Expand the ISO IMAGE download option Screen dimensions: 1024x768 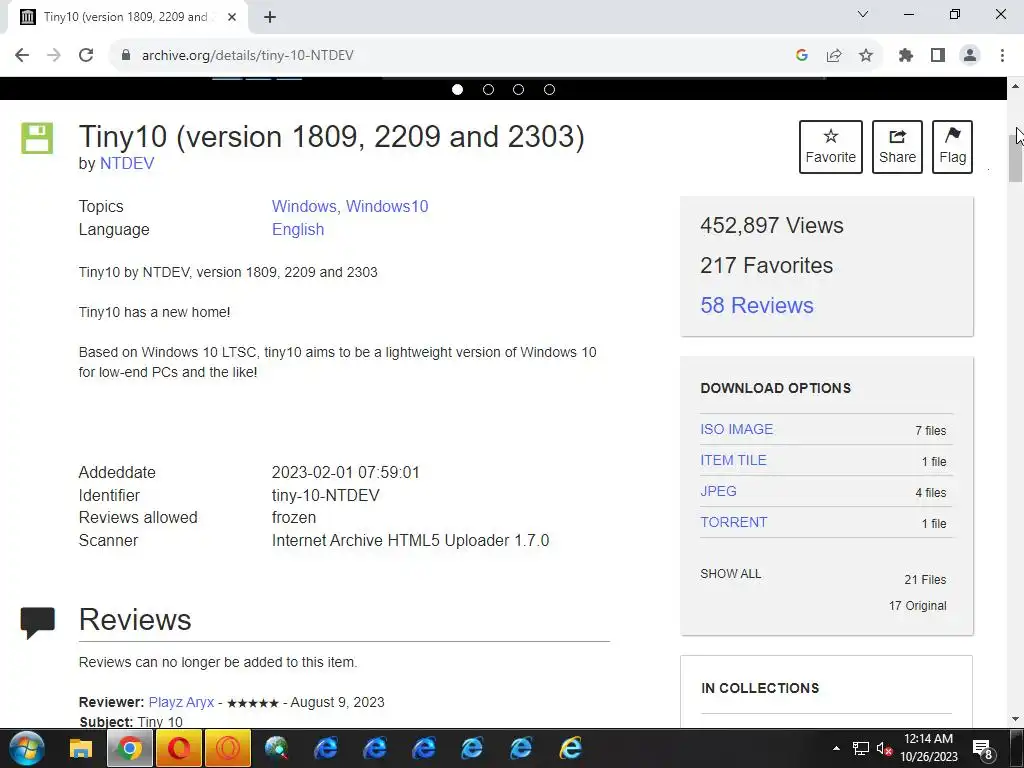click(x=737, y=429)
